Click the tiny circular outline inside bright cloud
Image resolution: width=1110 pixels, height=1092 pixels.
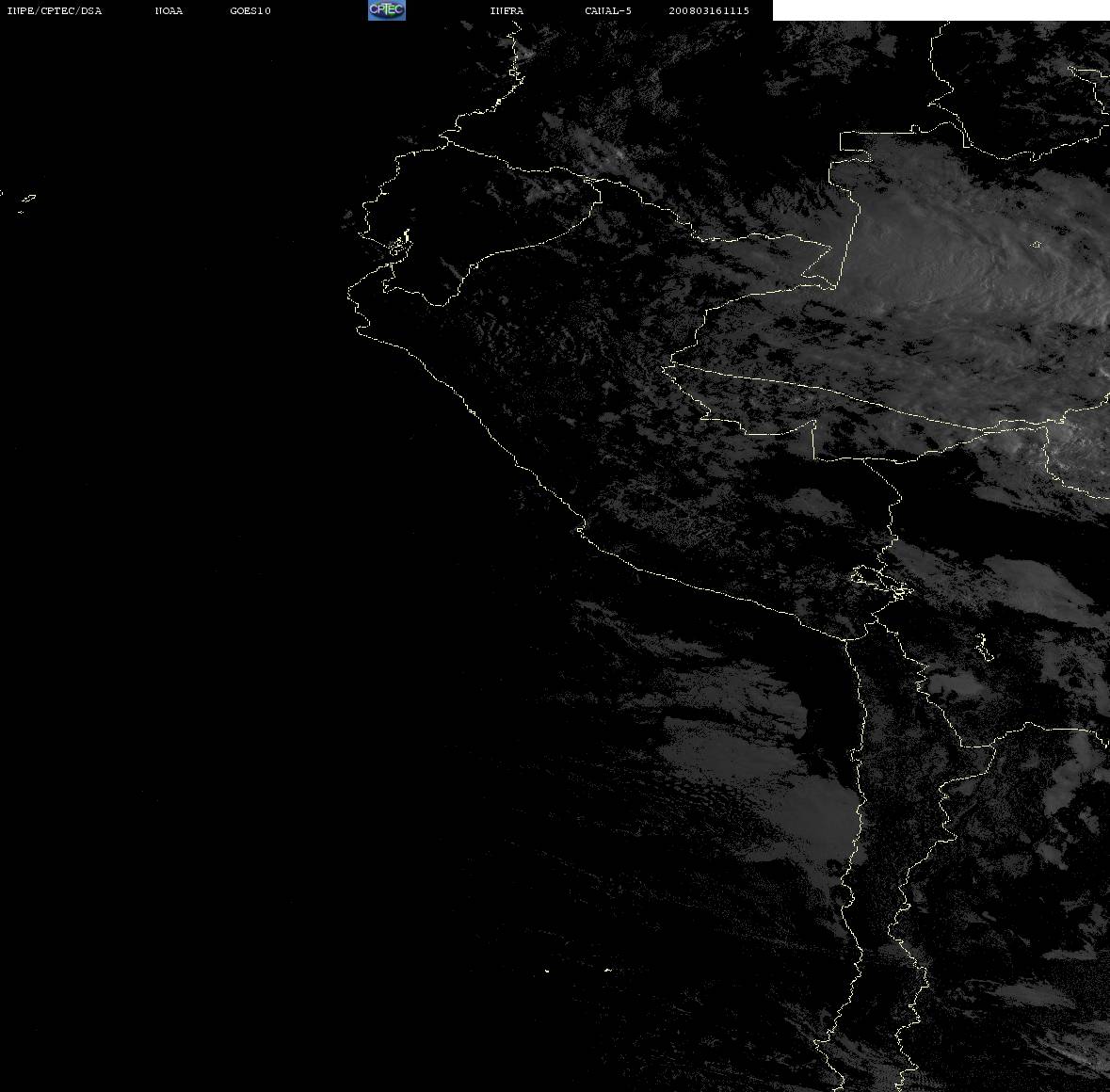tap(1036, 245)
